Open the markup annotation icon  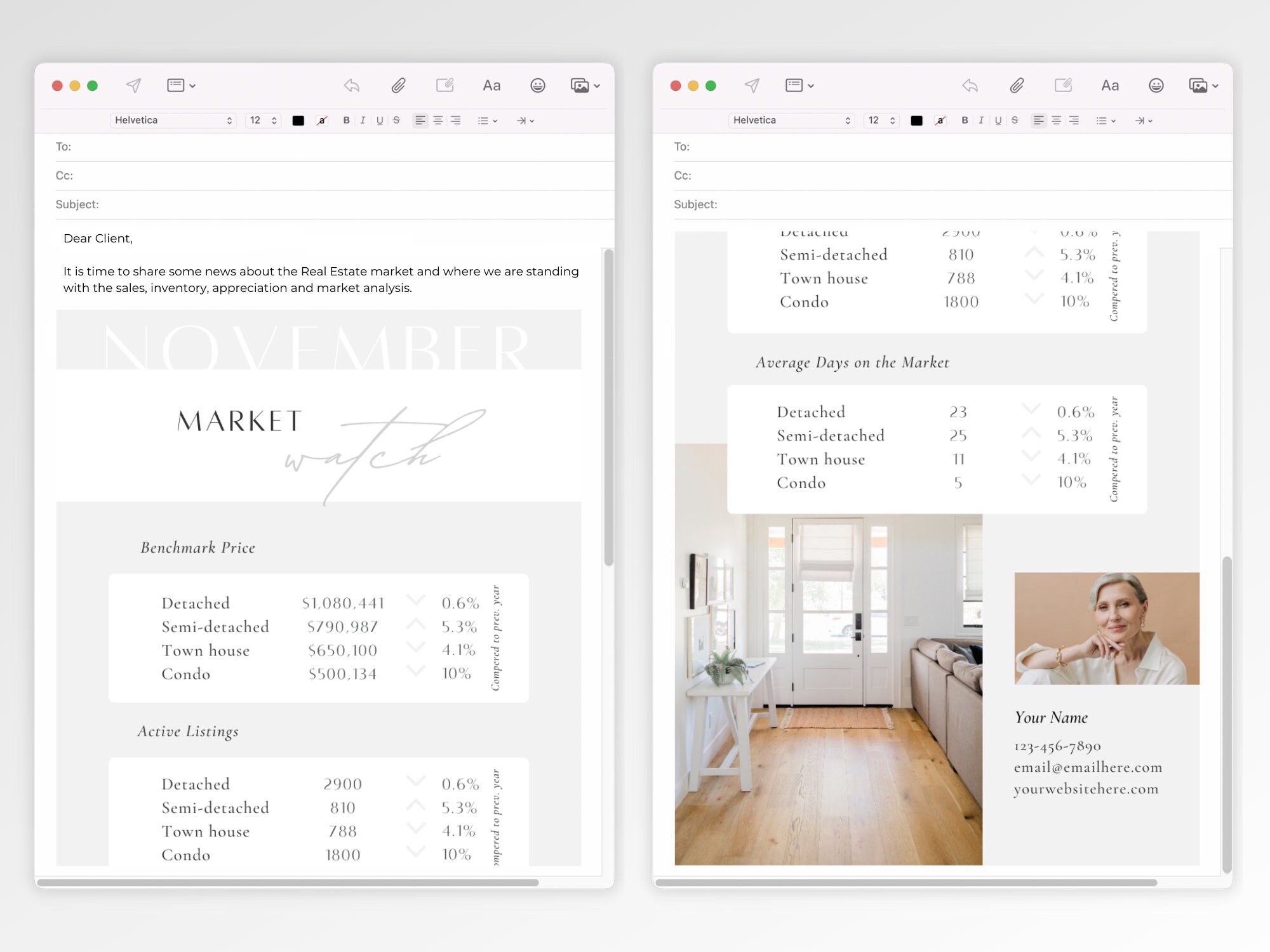point(444,85)
